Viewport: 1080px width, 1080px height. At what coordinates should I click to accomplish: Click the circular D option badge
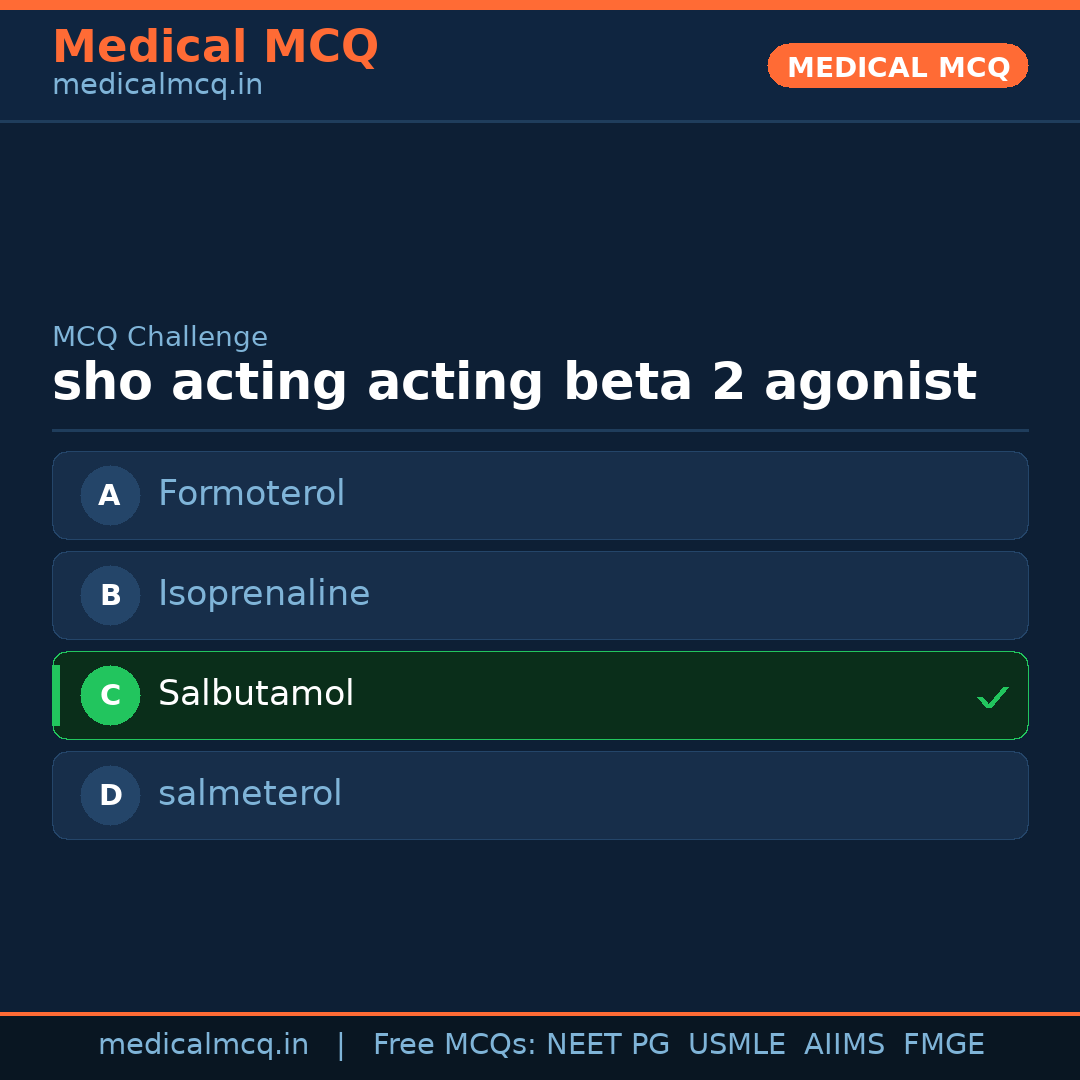tap(110, 795)
